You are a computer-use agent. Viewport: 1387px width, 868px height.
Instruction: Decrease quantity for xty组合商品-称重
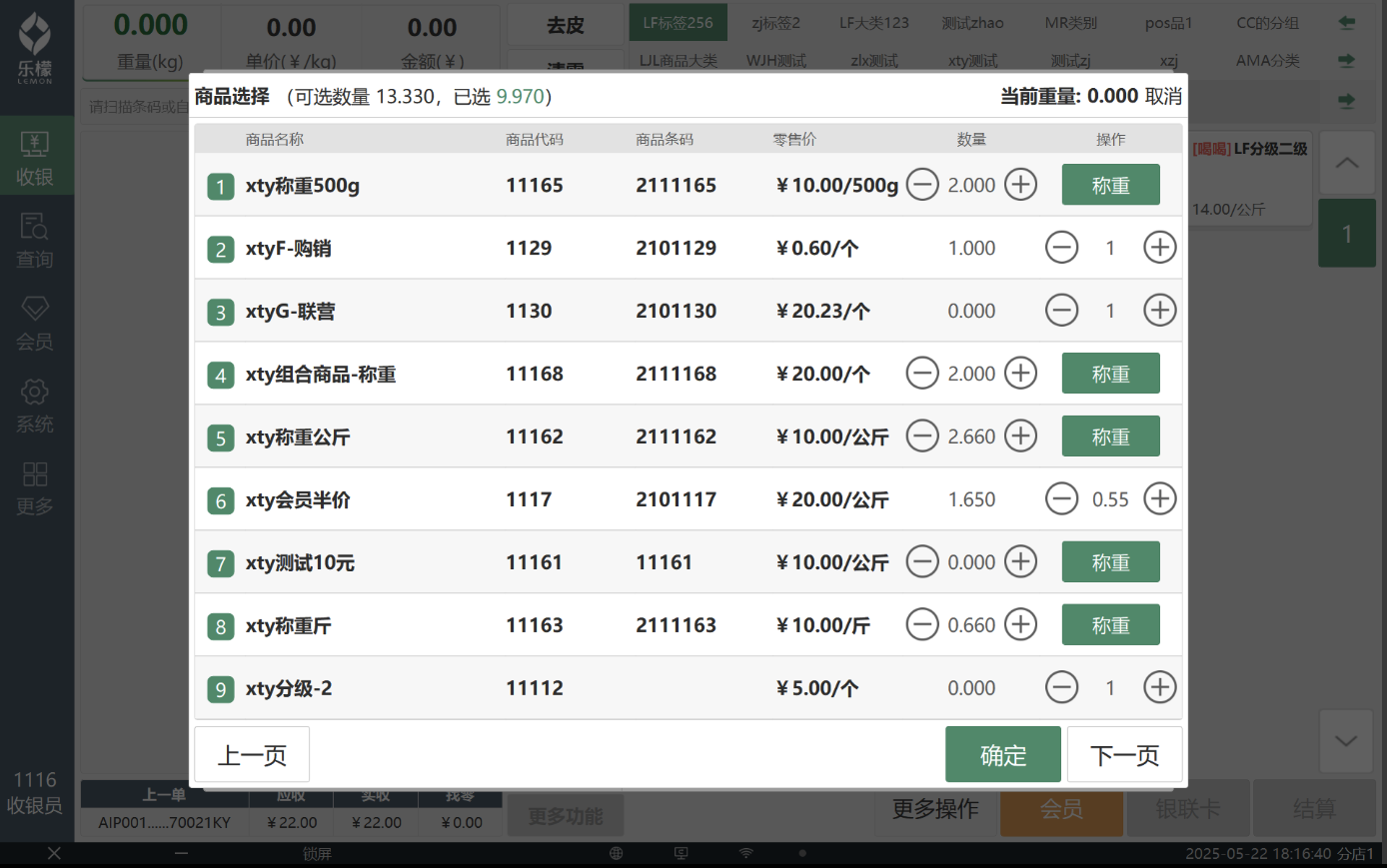coord(922,374)
